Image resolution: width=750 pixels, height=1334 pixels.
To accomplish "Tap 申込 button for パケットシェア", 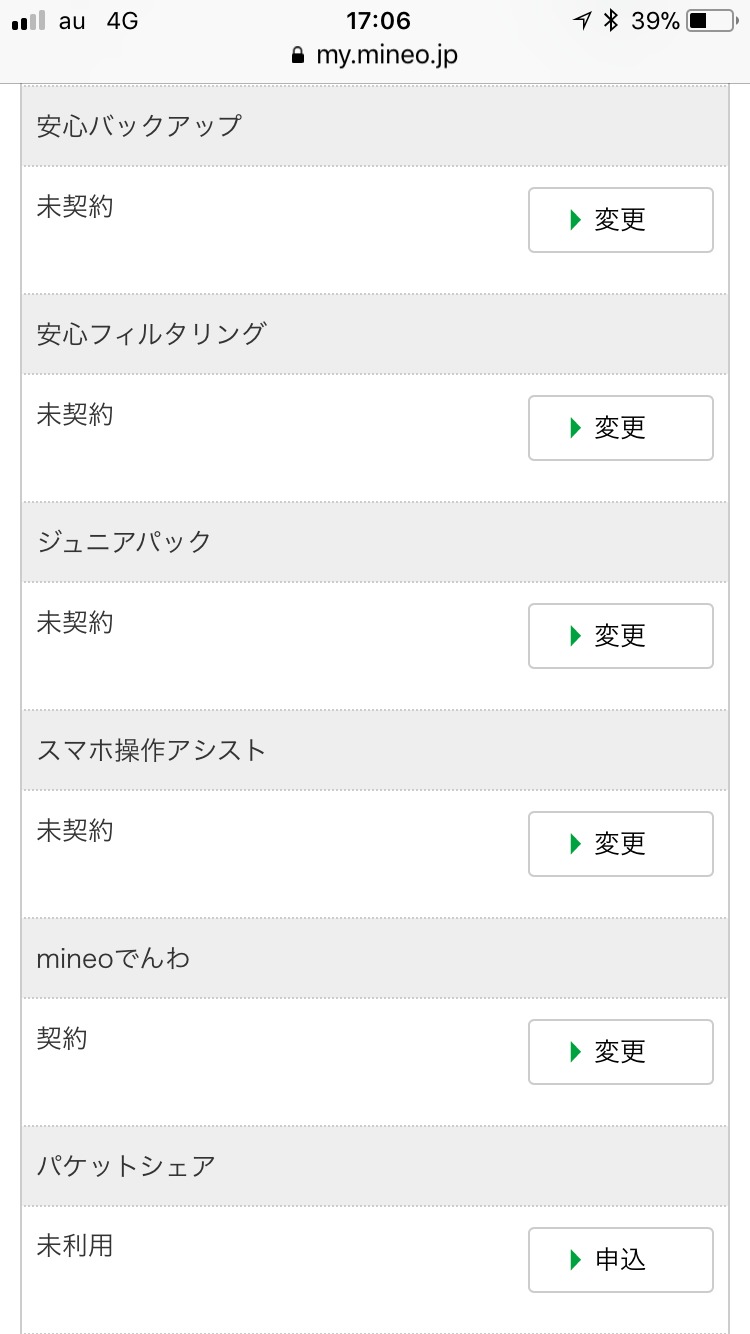I will tap(620, 1260).
